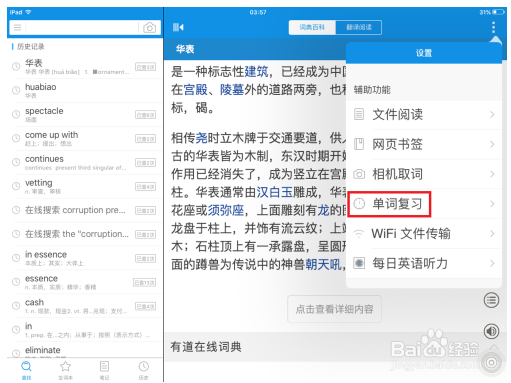The height and width of the screenshot is (383, 511).
Task: Select history entry eliminate
Action: click(85, 350)
